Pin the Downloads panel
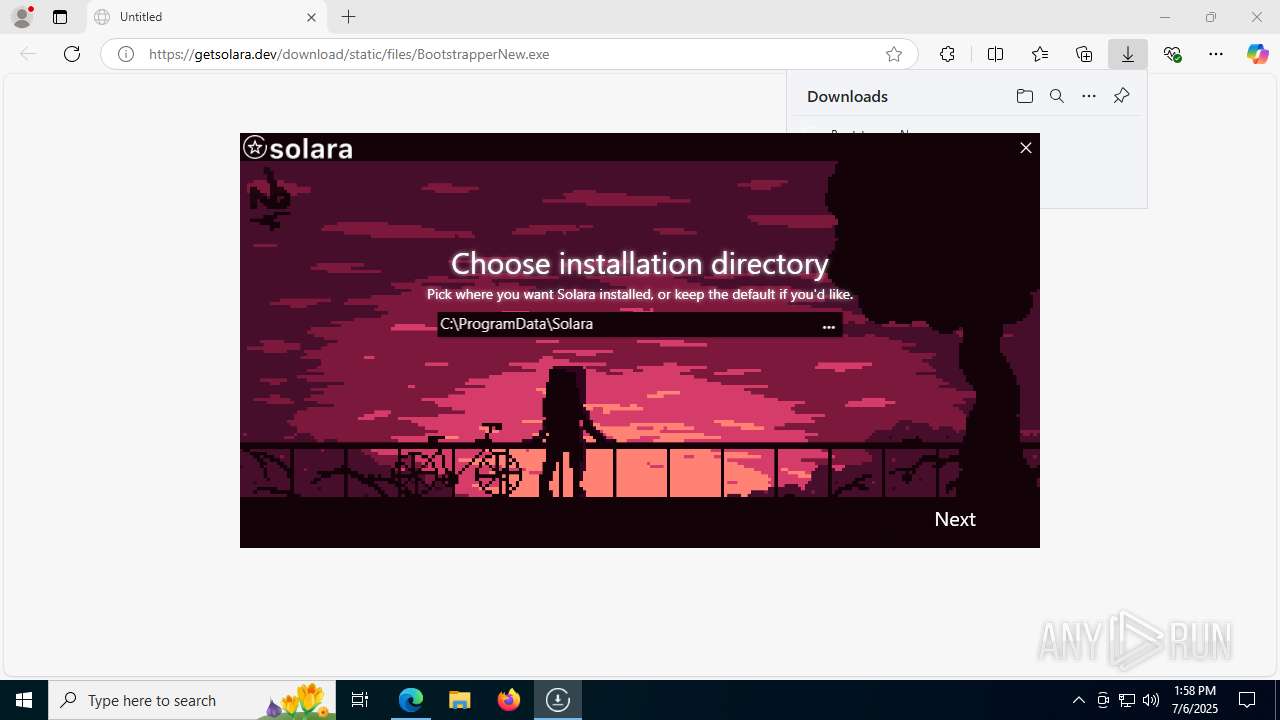 pyautogui.click(x=1121, y=96)
